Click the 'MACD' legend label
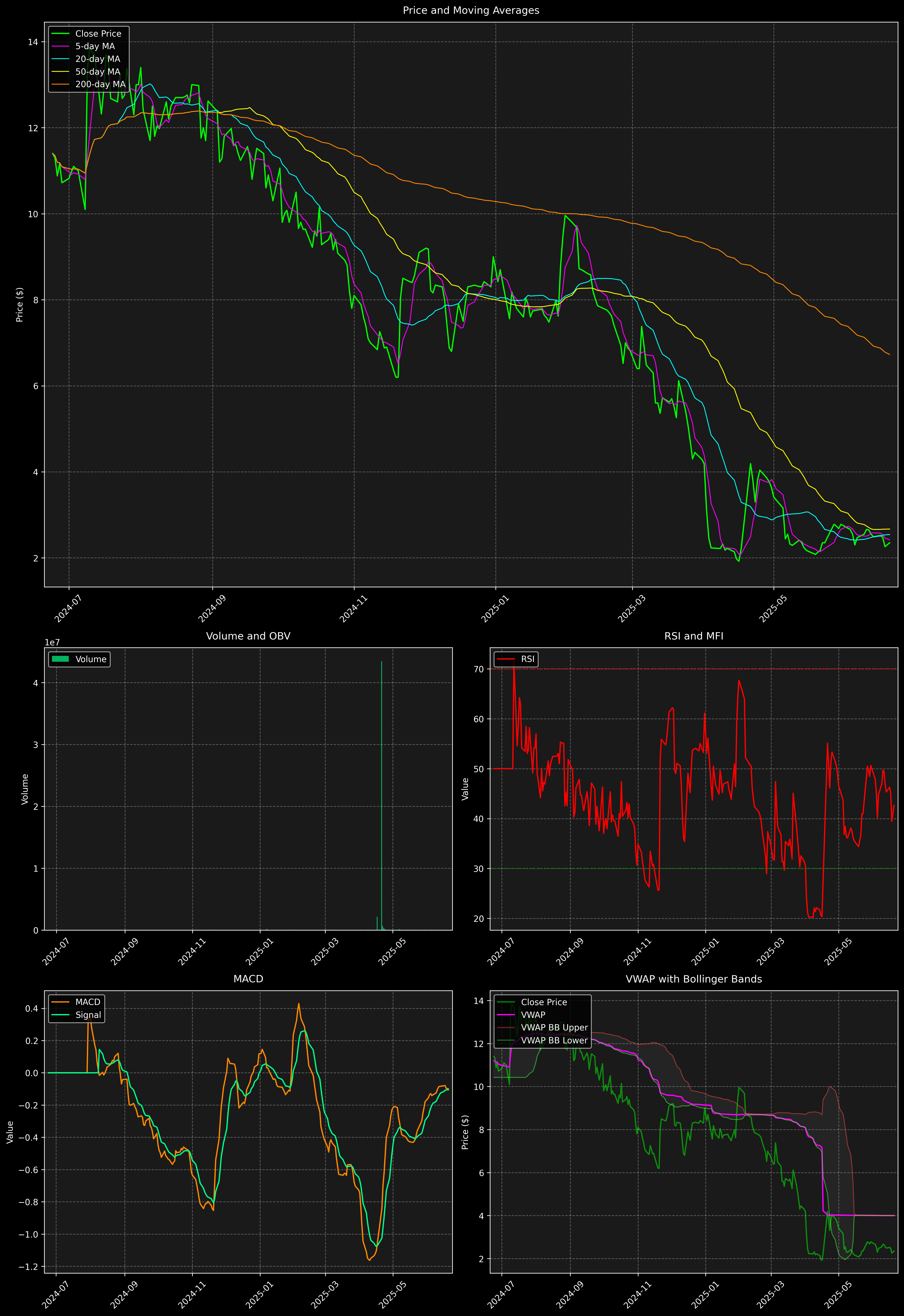This screenshot has height=1316, width=904. (88, 1002)
